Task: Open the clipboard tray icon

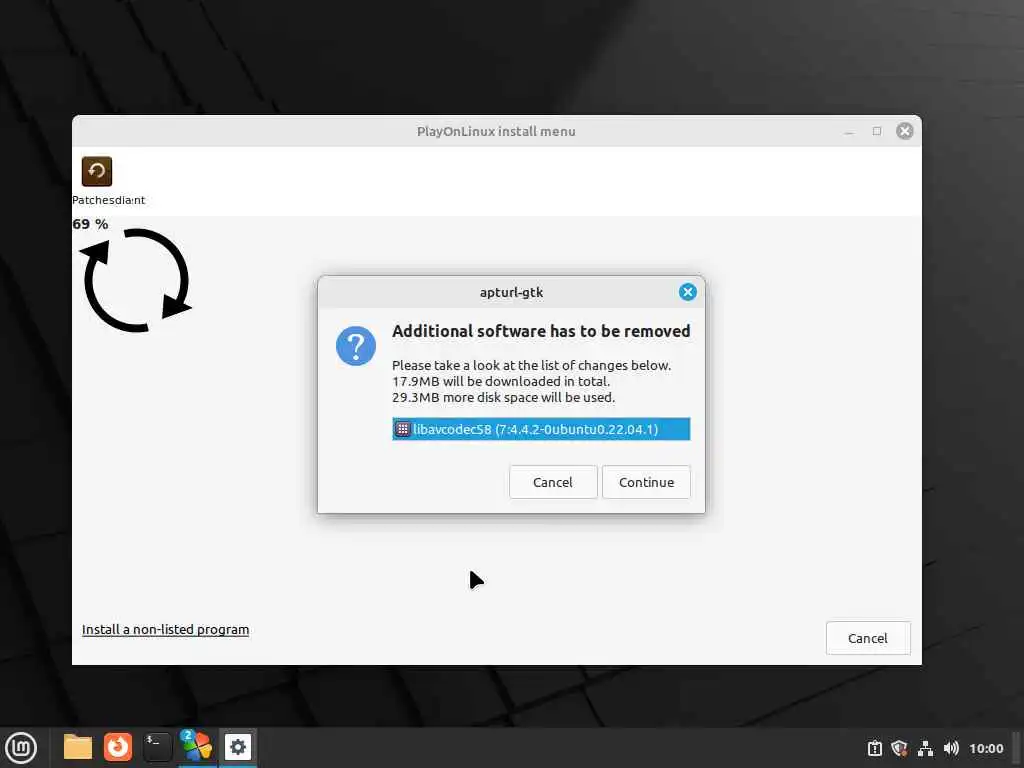Action: tap(874, 748)
